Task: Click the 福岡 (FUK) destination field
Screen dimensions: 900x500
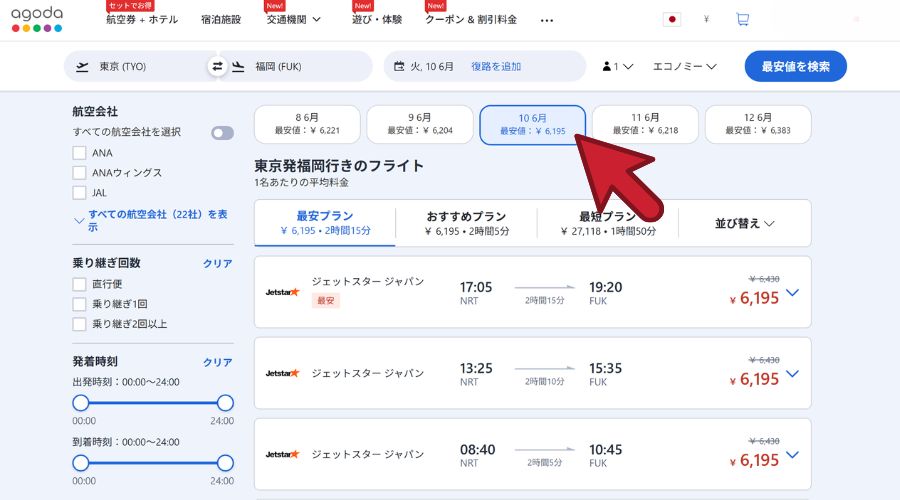Action: [296, 67]
